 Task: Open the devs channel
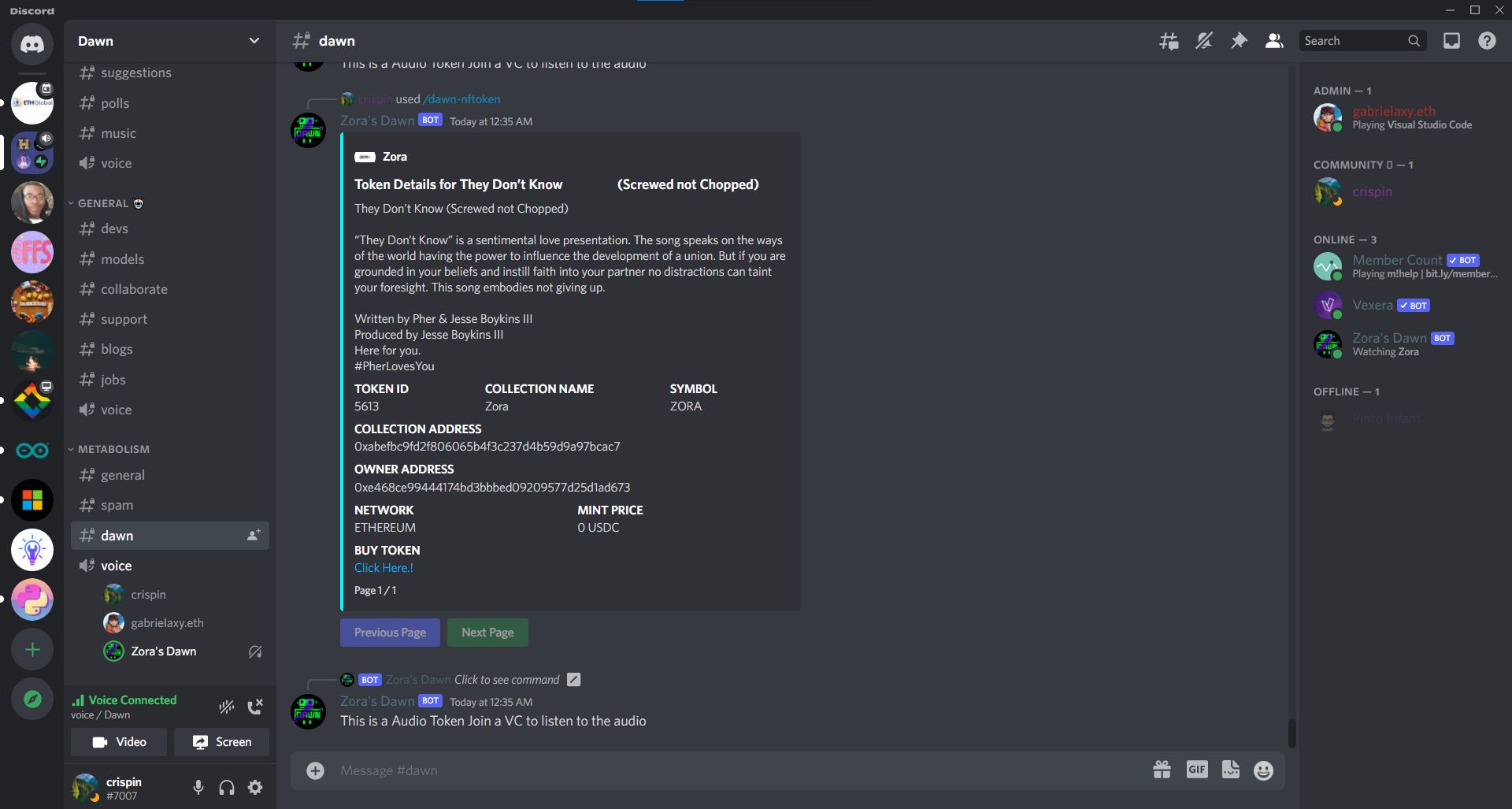click(170, 228)
